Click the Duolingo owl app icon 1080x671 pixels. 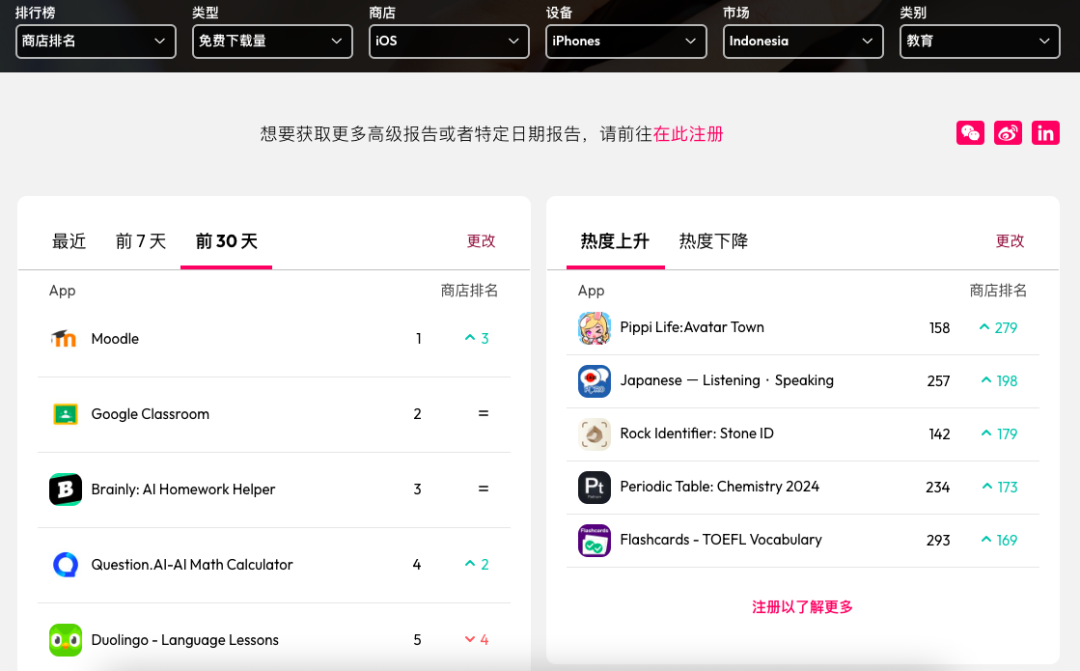coord(65,640)
